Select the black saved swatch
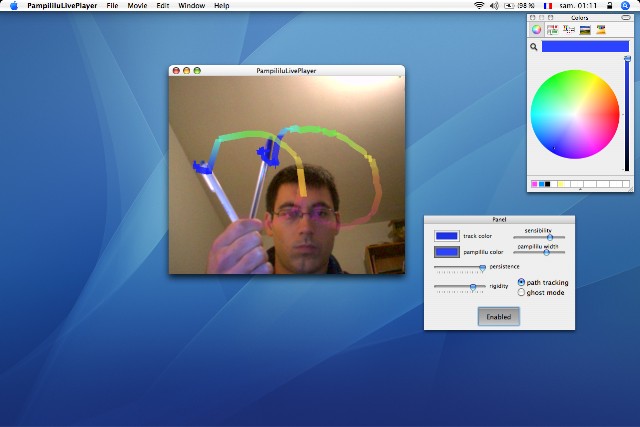The height and width of the screenshot is (427, 640). (548, 184)
